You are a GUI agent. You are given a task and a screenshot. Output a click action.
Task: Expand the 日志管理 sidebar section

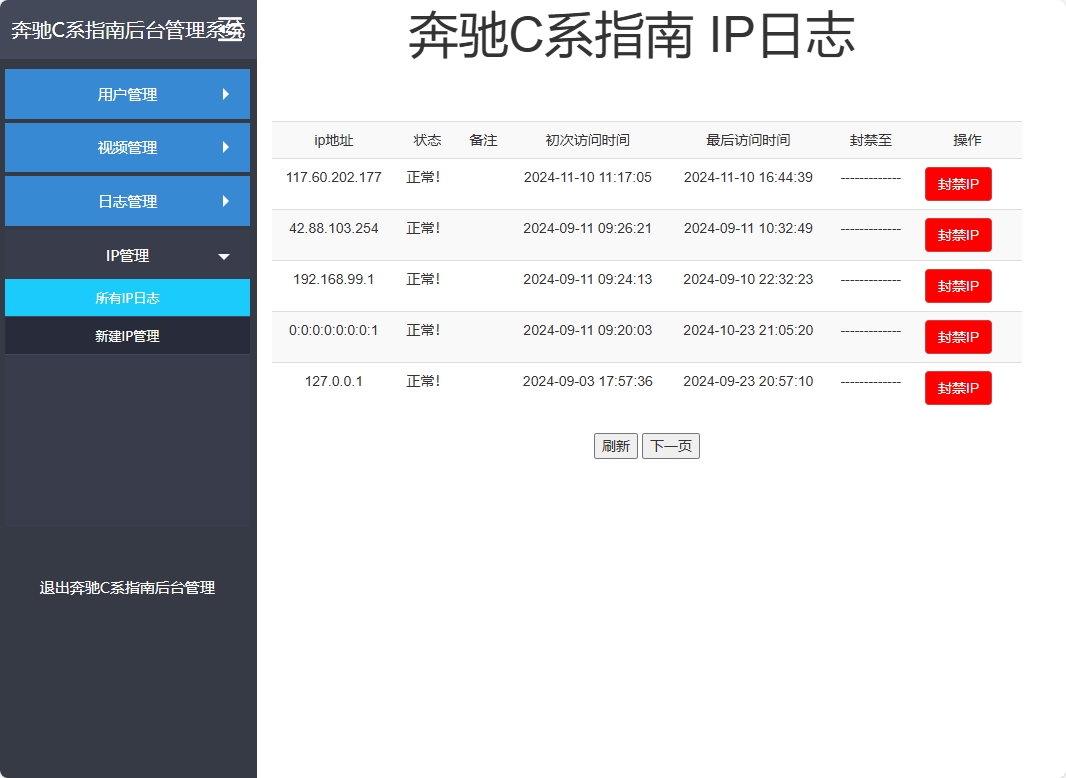coord(127,200)
